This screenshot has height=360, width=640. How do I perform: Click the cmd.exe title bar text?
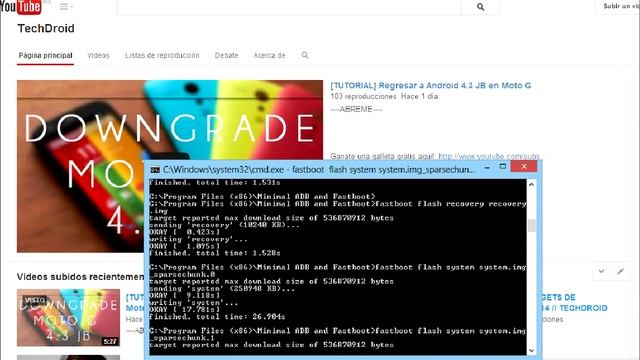(x=319, y=169)
